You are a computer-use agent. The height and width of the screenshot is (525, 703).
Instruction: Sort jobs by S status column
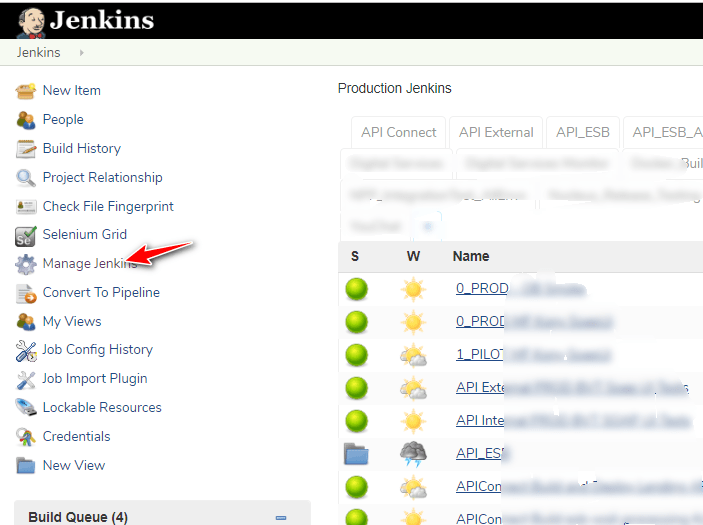coord(355,256)
